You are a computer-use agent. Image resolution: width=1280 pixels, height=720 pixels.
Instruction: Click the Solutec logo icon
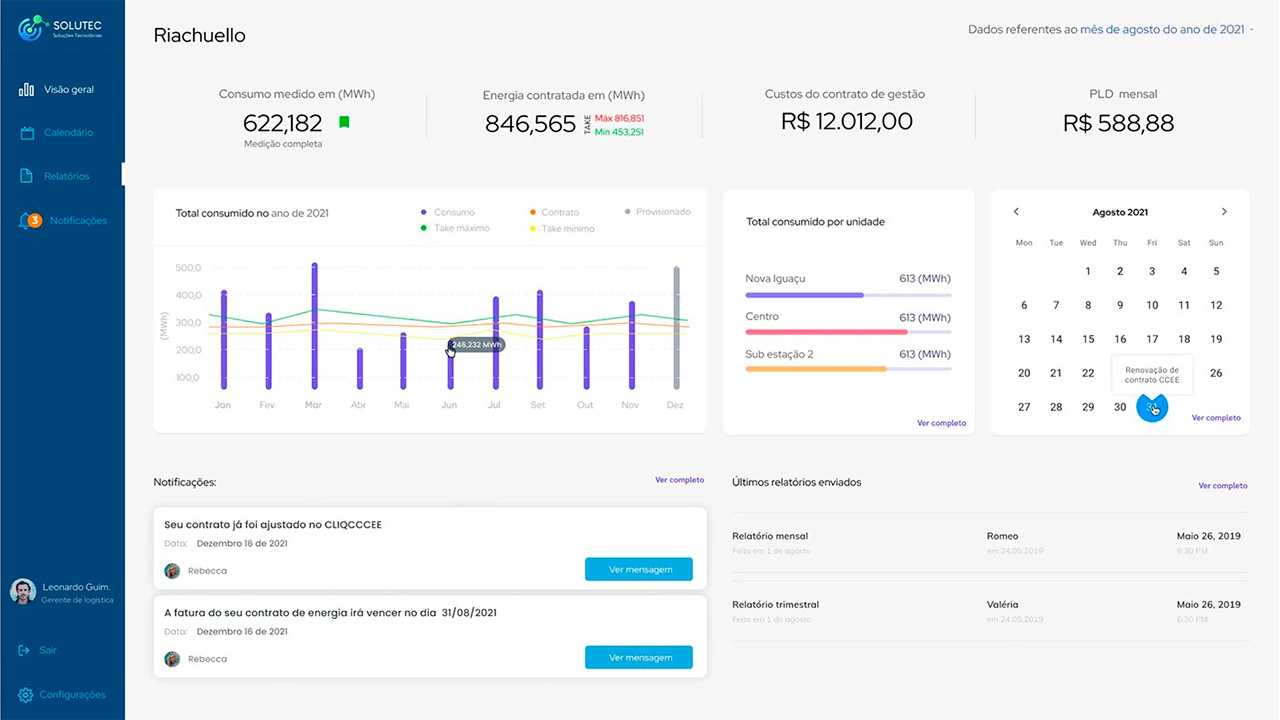pos(32,28)
